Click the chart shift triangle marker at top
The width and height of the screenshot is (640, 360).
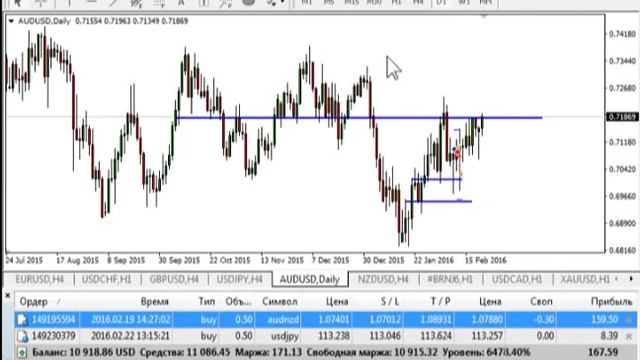[x=484, y=17]
